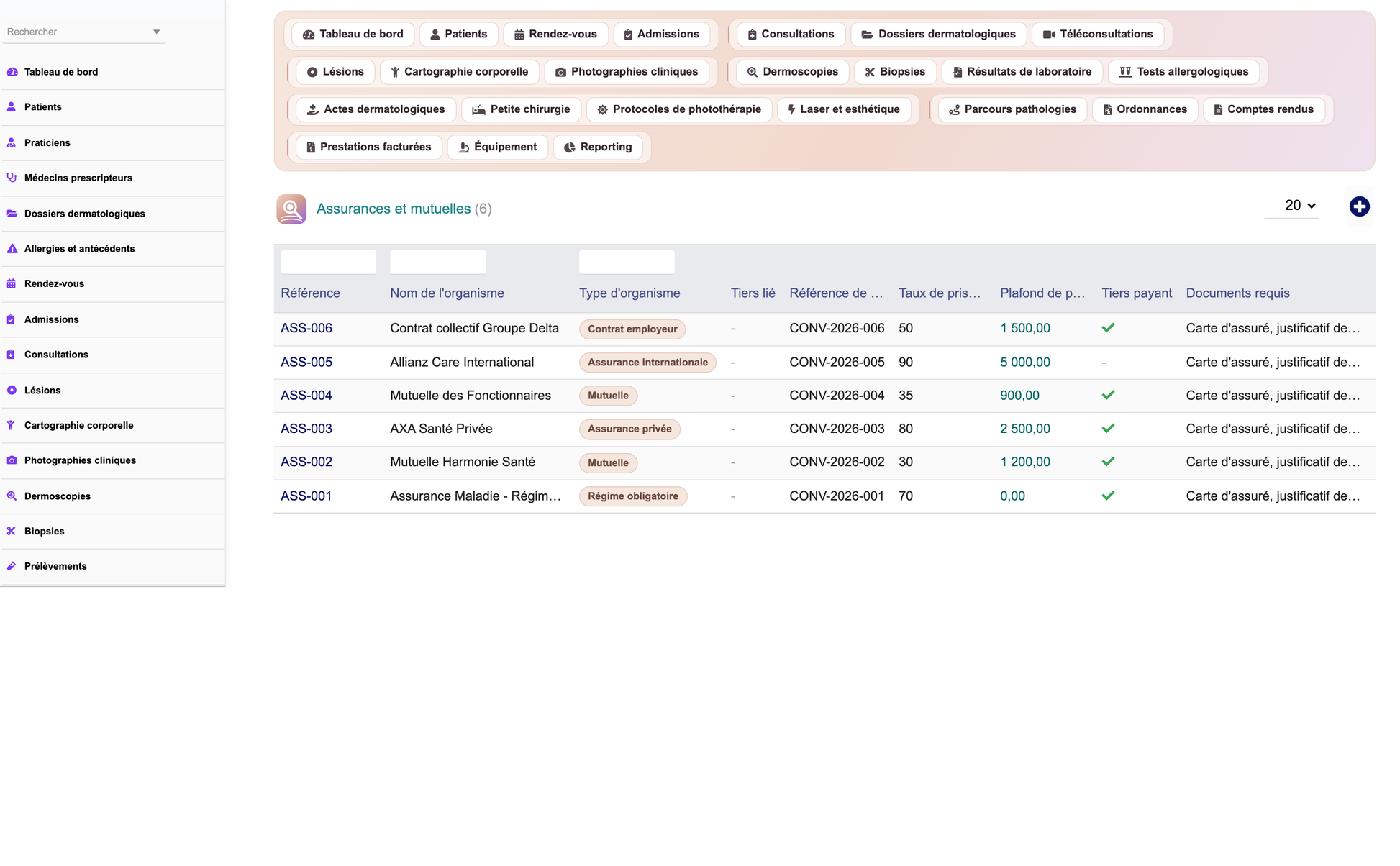Open Dermoscopies from the sidebar magnifier icon

coord(12,496)
